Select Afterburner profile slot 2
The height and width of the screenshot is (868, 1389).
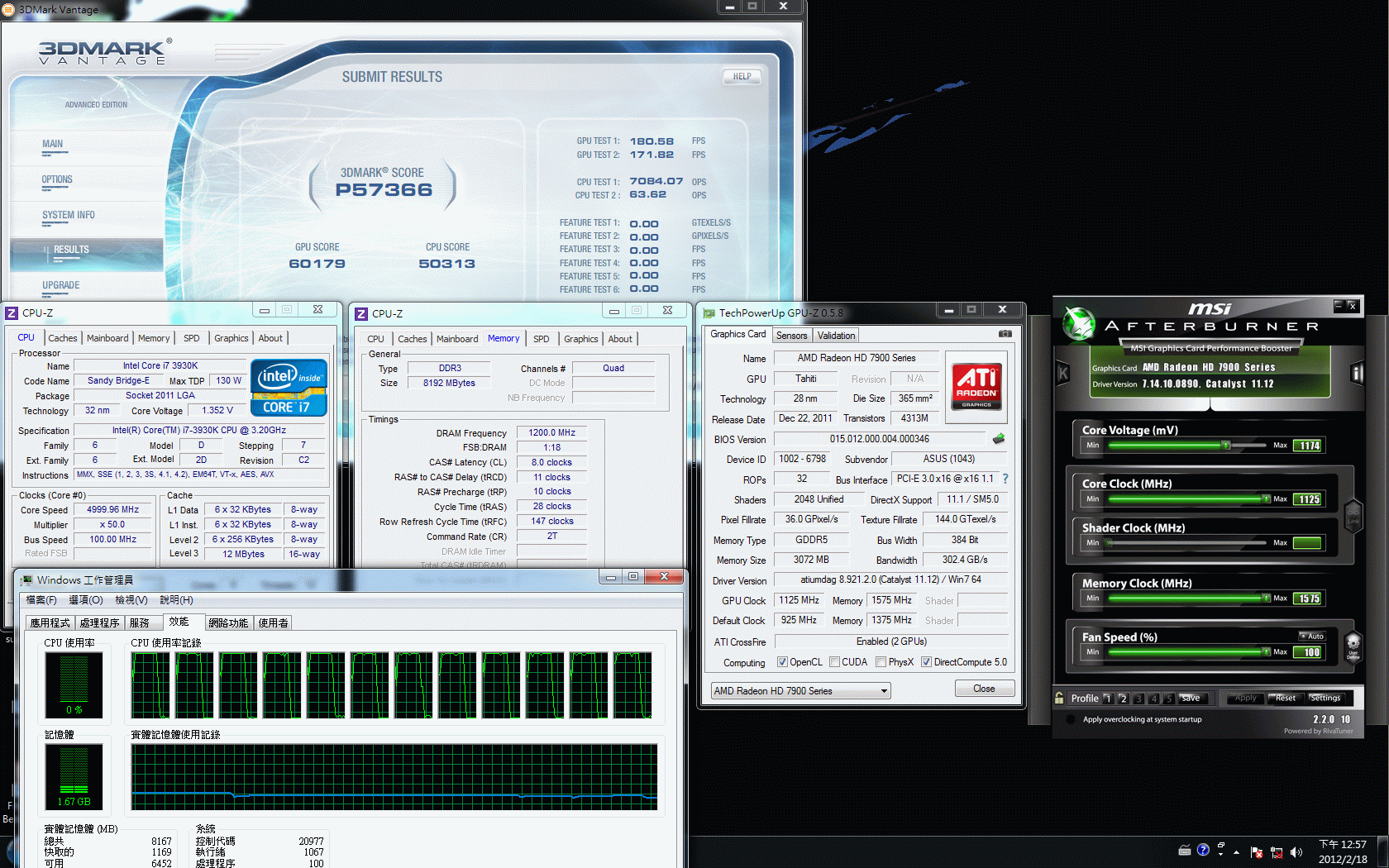[x=1124, y=699]
